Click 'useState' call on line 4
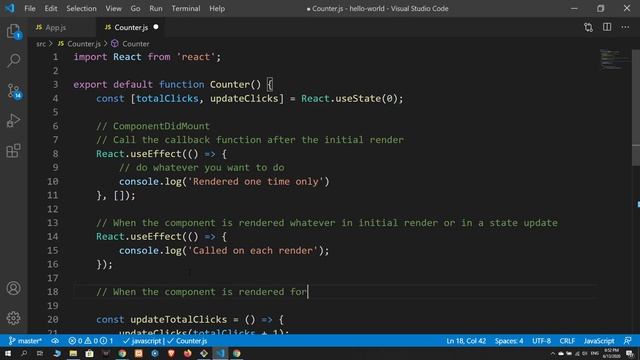This screenshot has width=640, height=360. click(358, 98)
